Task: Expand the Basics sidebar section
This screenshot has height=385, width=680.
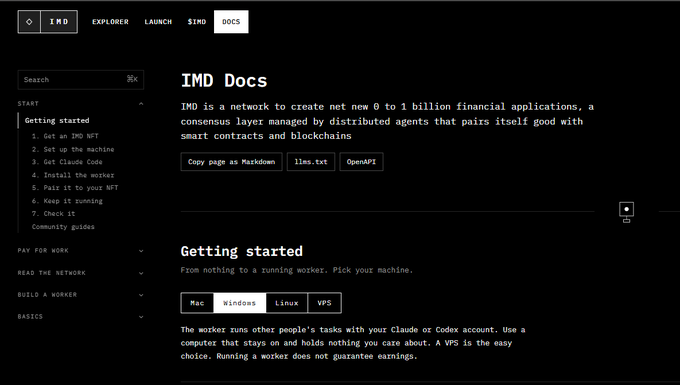Action: click(81, 316)
